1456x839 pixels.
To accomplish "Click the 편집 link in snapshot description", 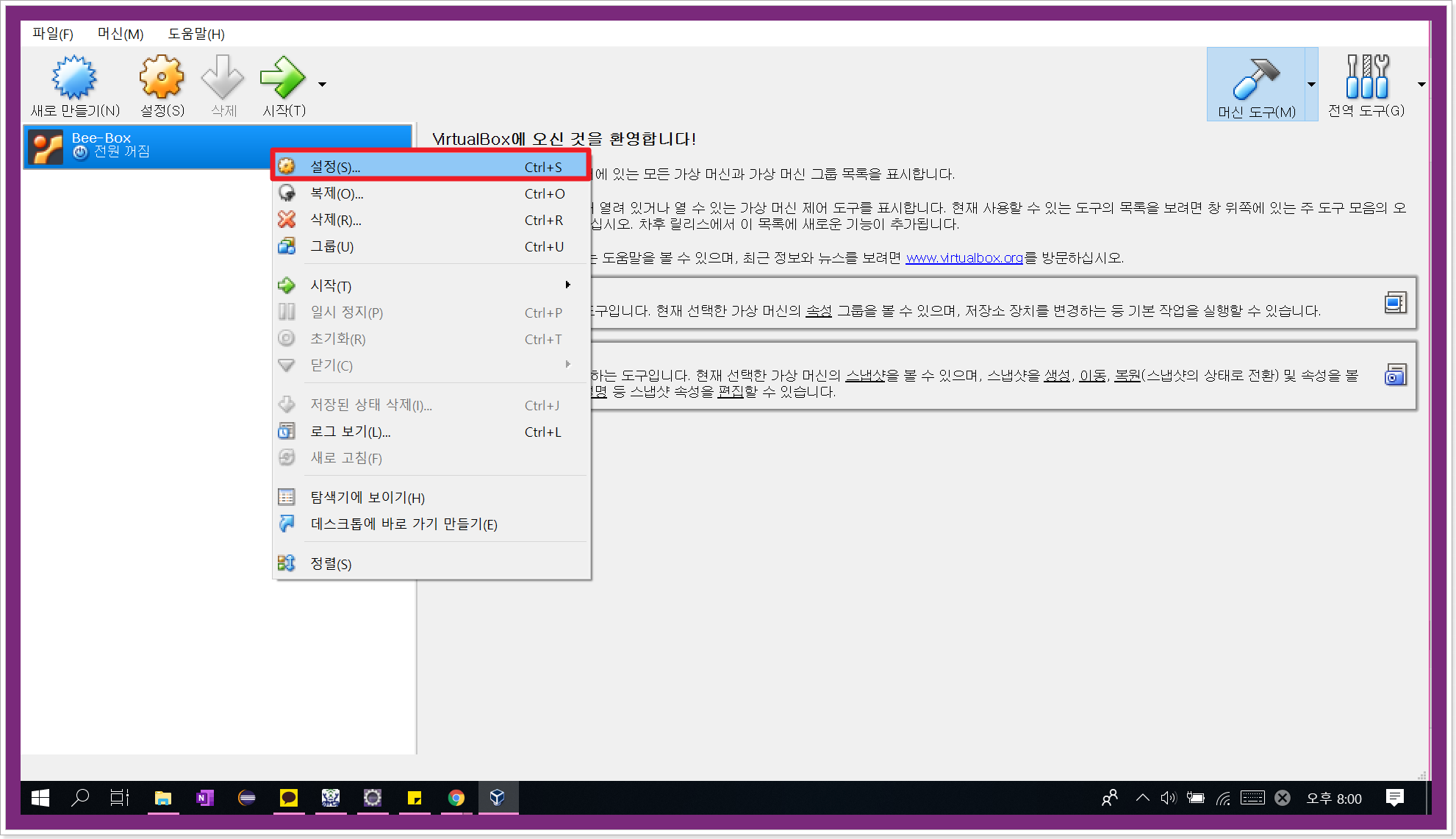I will (731, 392).
